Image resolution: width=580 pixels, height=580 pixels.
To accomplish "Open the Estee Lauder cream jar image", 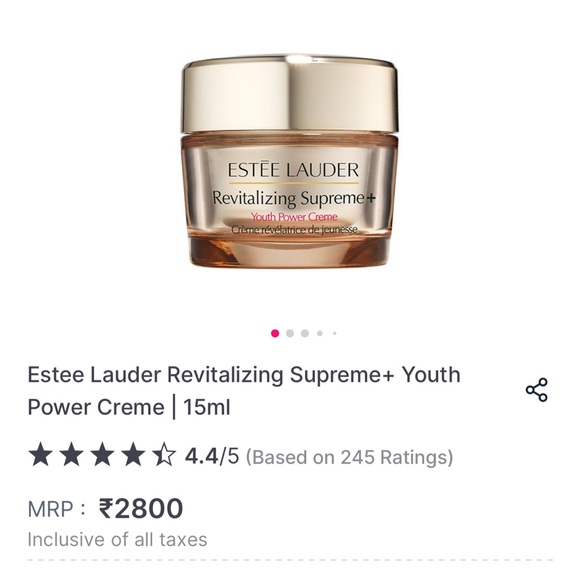I will [290, 161].
